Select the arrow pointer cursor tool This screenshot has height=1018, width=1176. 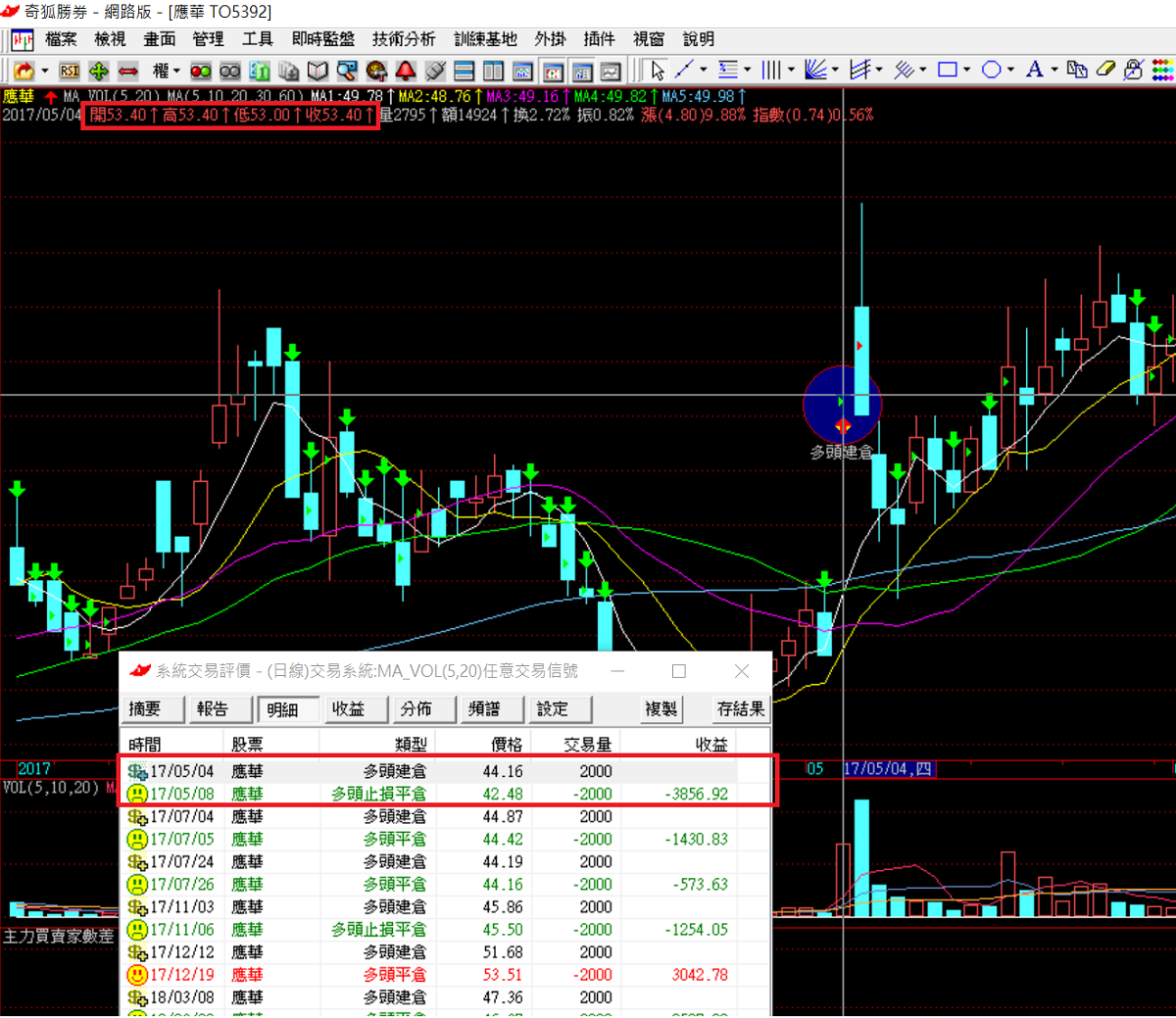click(658, 71)
